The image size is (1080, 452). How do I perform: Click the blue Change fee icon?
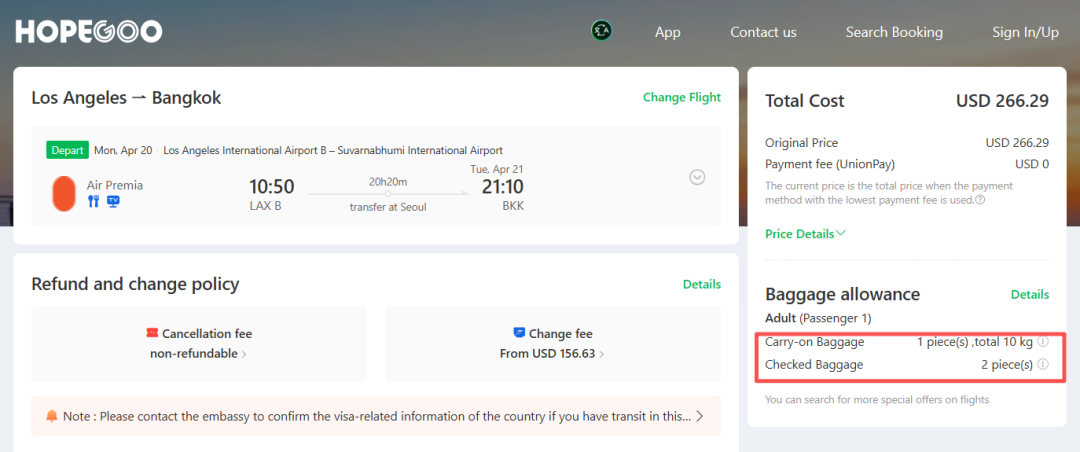click(x=519, y=334)
